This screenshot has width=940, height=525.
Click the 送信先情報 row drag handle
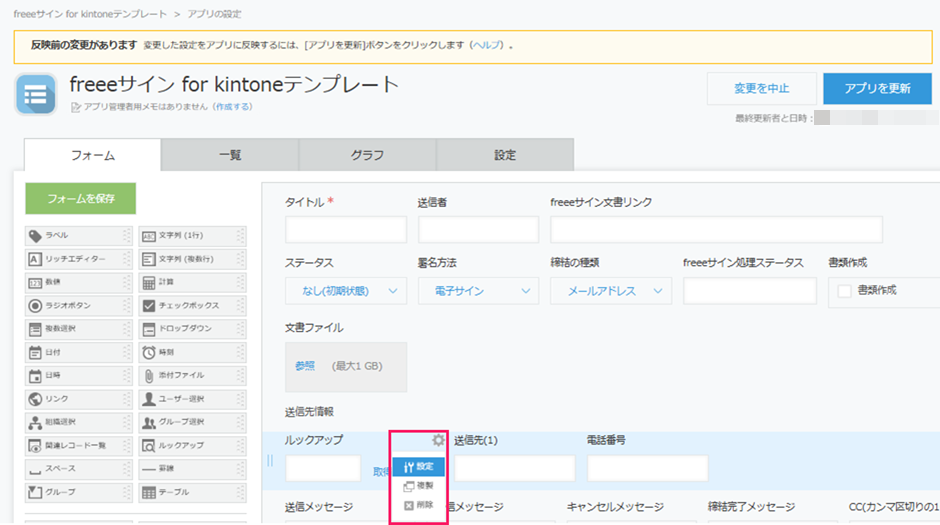tap(270, 460)
